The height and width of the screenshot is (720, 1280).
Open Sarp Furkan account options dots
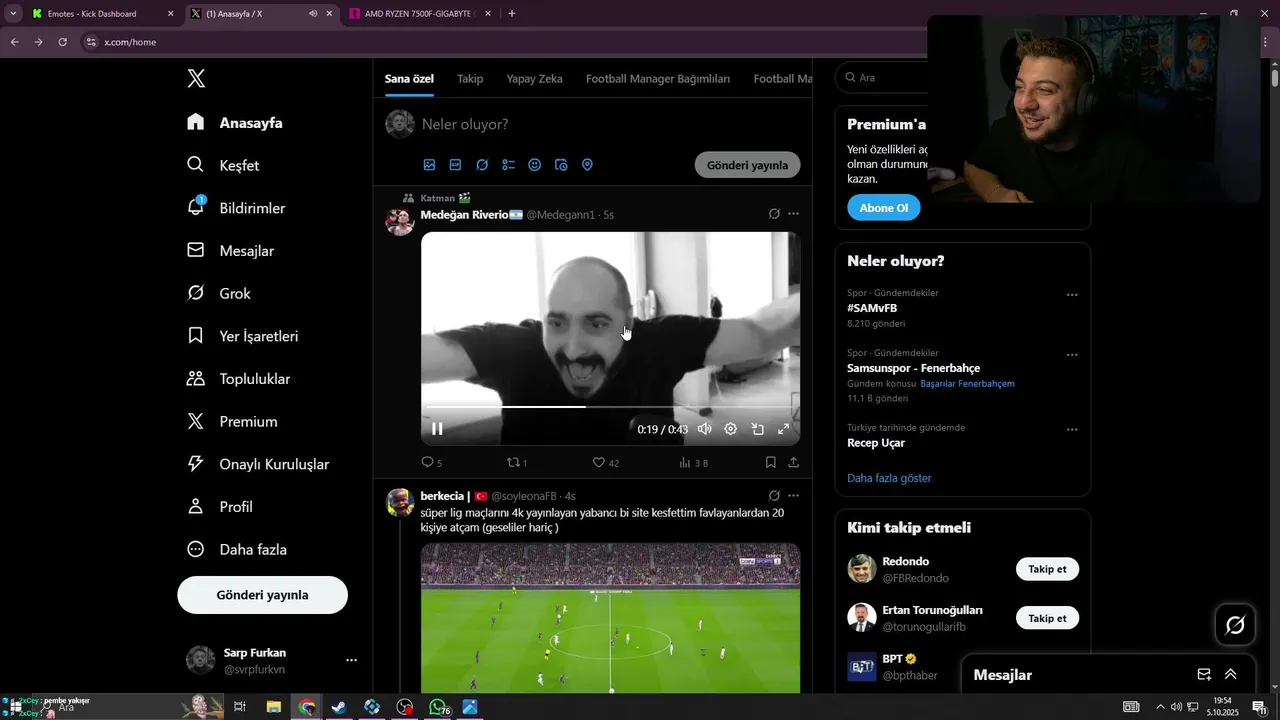[351, 660]
